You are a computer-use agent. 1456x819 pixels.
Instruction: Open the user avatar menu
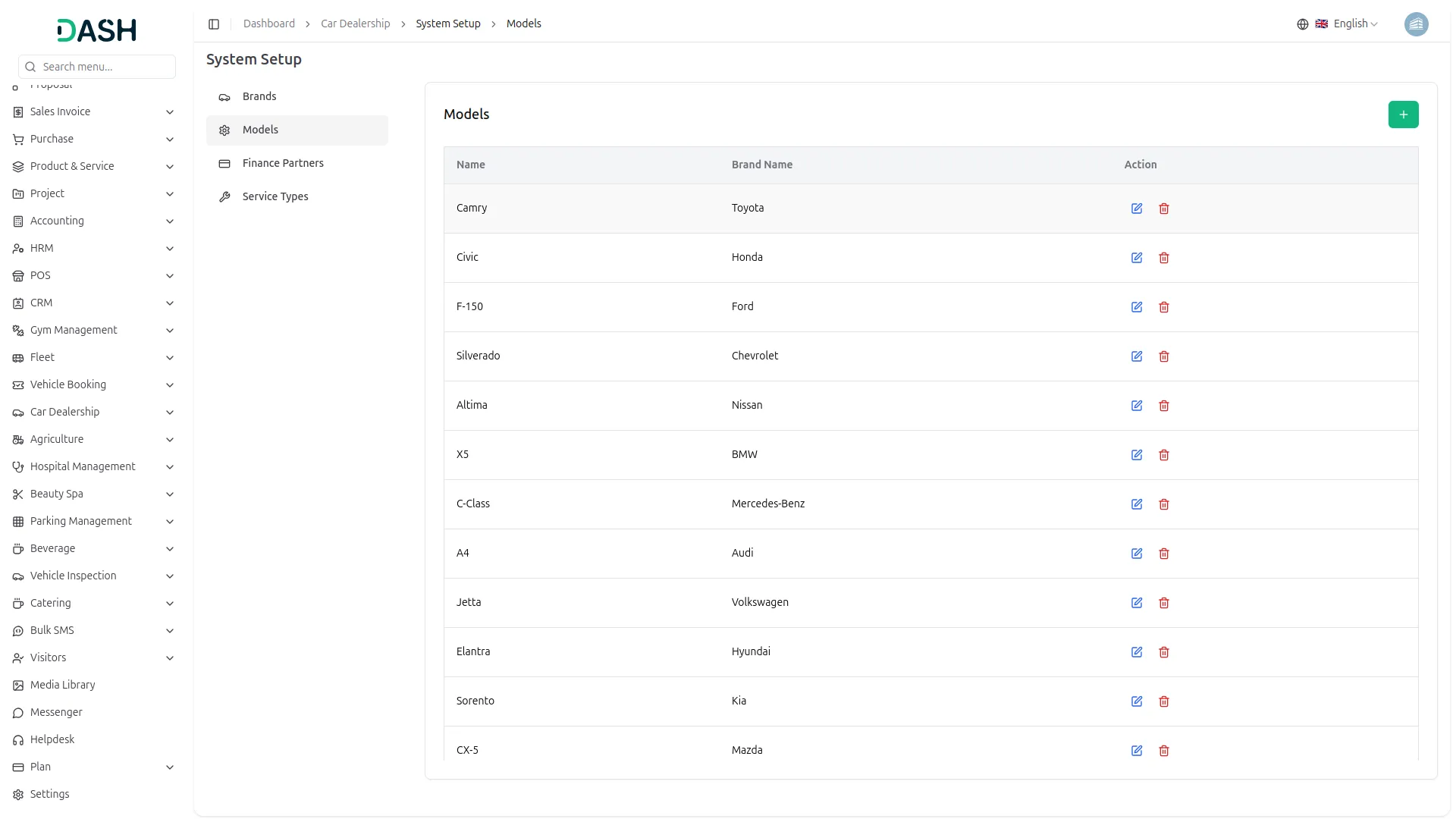coord(1416,24)
